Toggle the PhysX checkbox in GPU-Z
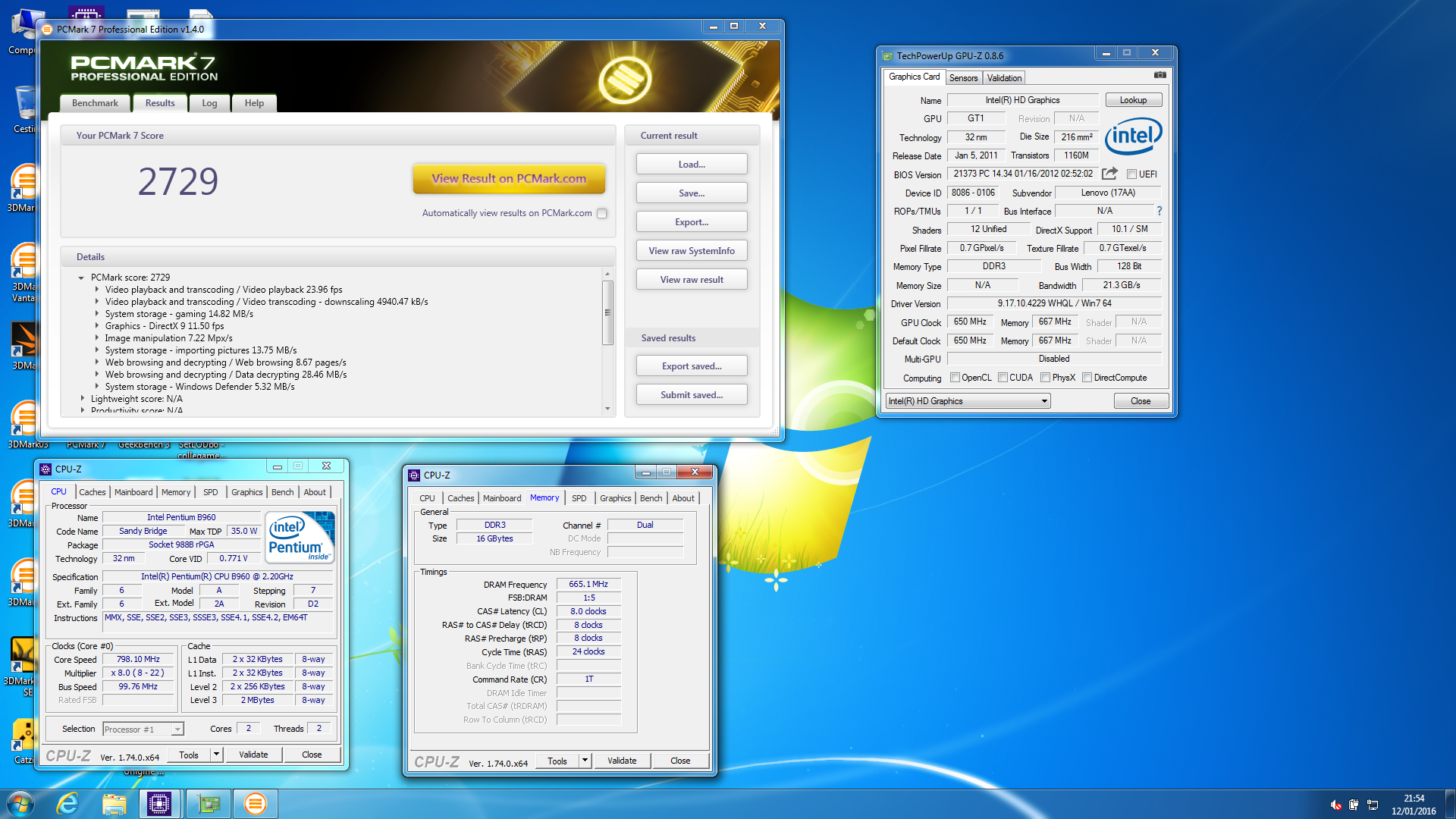Image resolution: width=1456 pixels, height=819 pixels. 1045,377
